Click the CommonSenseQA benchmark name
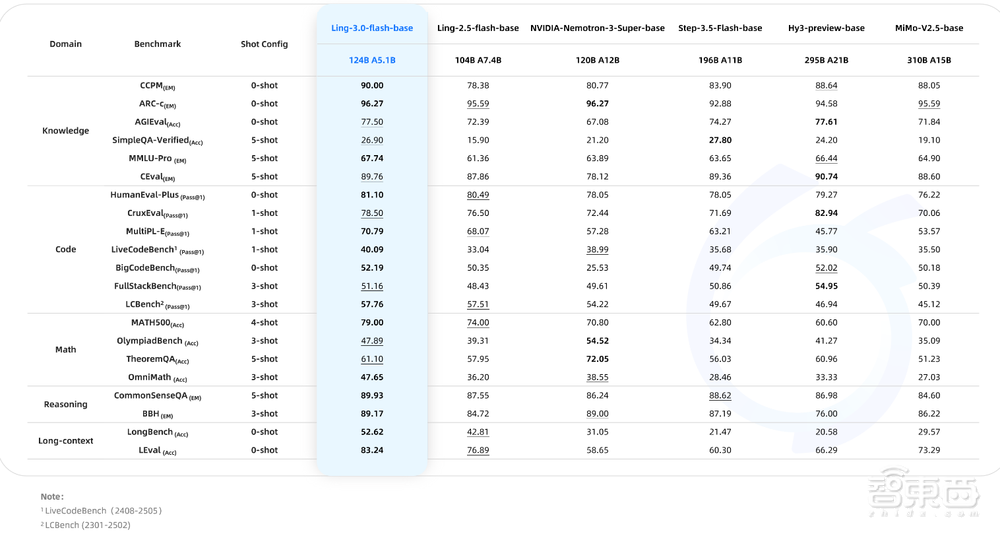Image resolution: width=1000 pixels, height=536 pixels. (x=158, y=396)
